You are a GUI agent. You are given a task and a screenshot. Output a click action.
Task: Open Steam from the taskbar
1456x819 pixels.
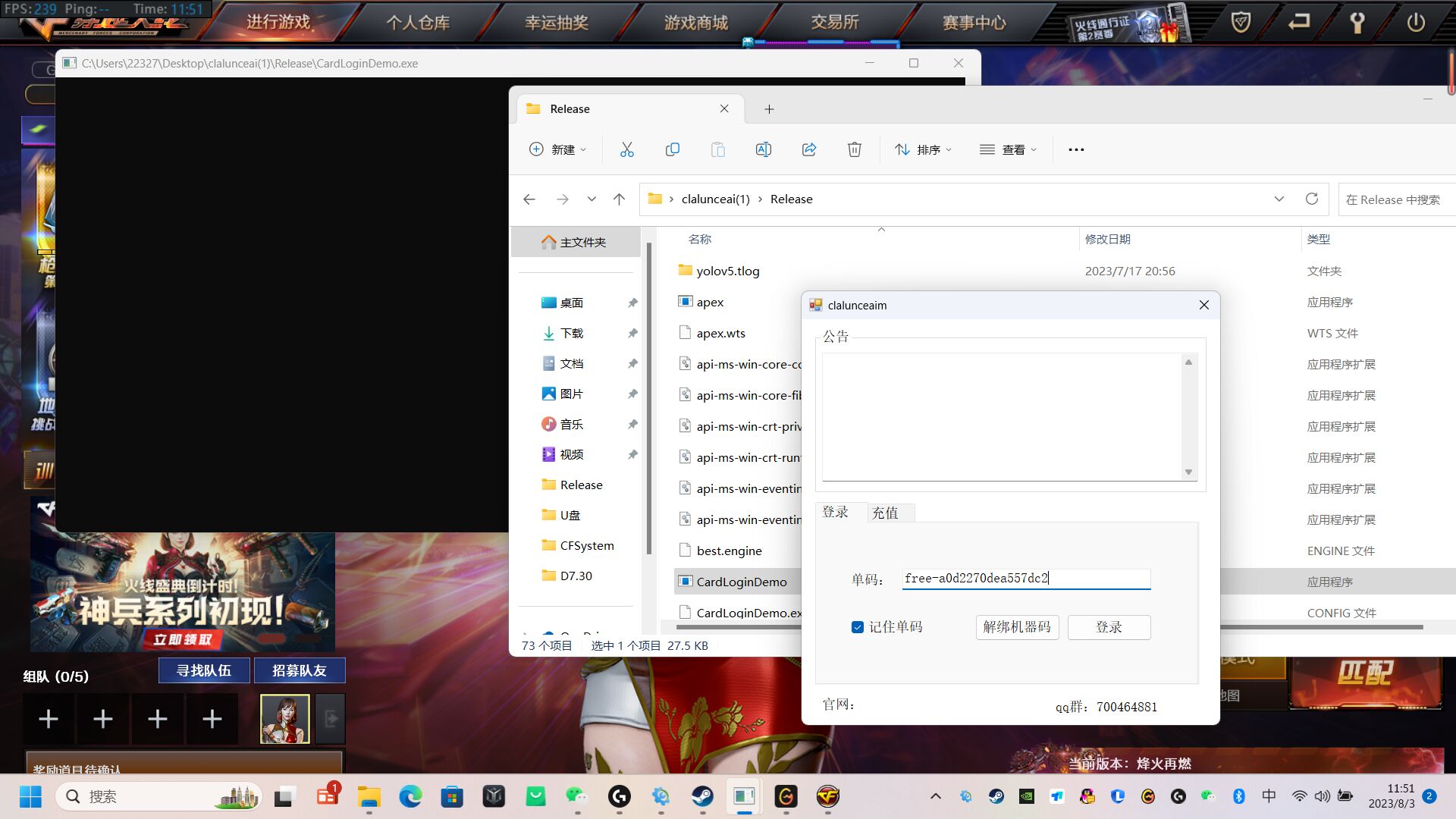(702, 796)
